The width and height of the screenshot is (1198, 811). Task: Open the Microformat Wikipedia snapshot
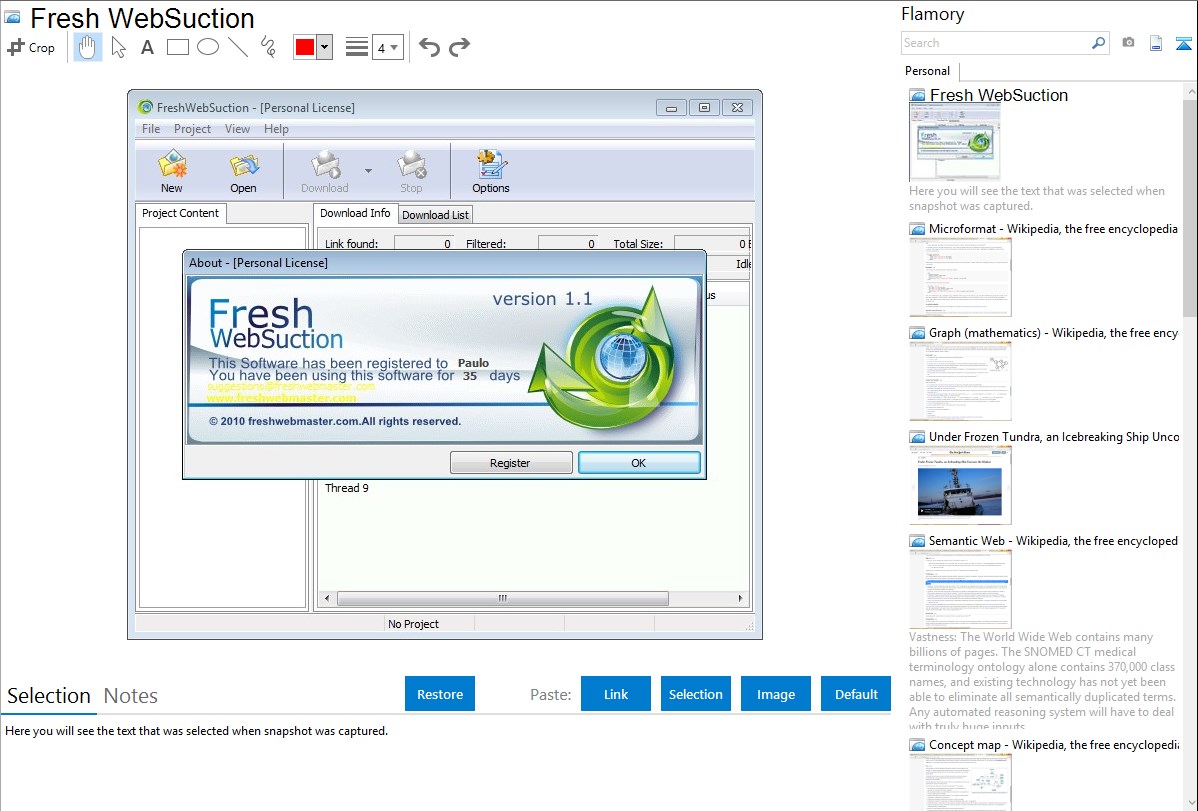tap(960, 277)
